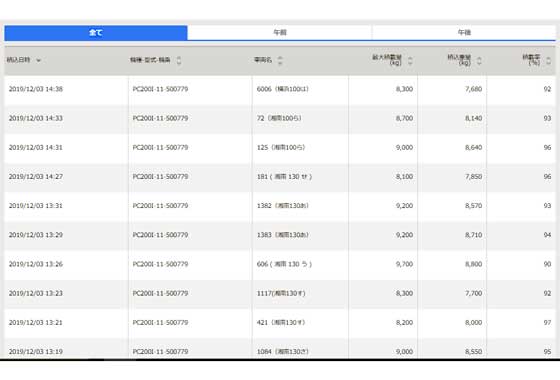Sort by 車両名 column arrows
Viewport: 560px width, 380px height.
tap(280, 60)
